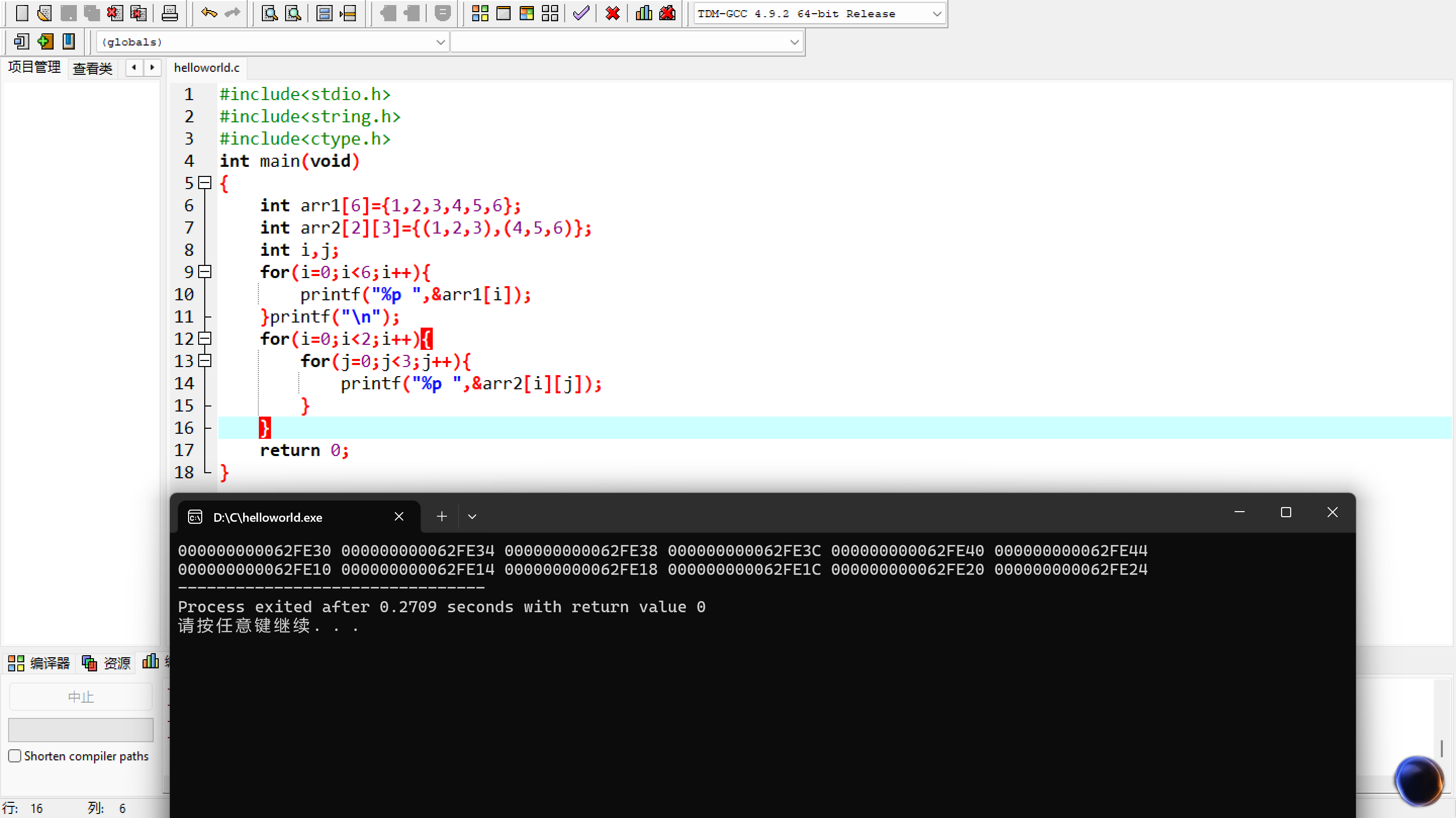Open the TDM-GCC compiler selection dropdown
This screenshot has height=818, width=1456.
(x=937, y=14)
